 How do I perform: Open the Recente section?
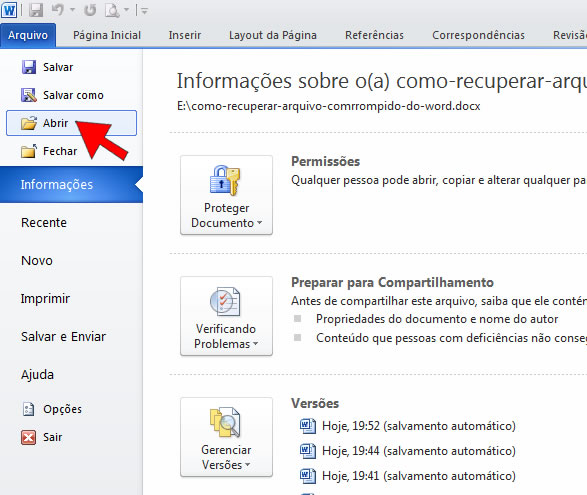point(44,223)
